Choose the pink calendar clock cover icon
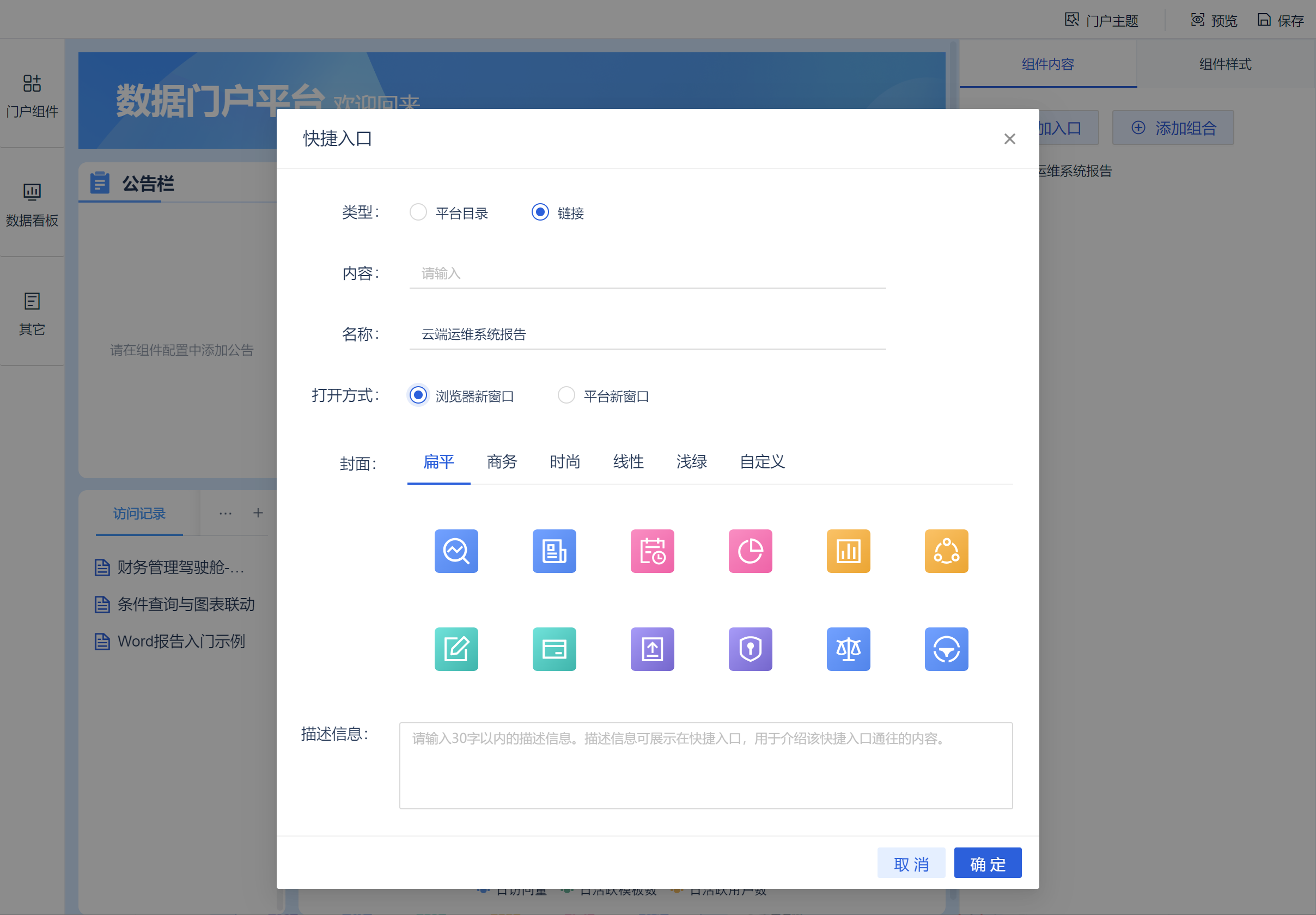The width and height of the screenshot is (1316, 915). pyautogui.click(x=651, y=551)
